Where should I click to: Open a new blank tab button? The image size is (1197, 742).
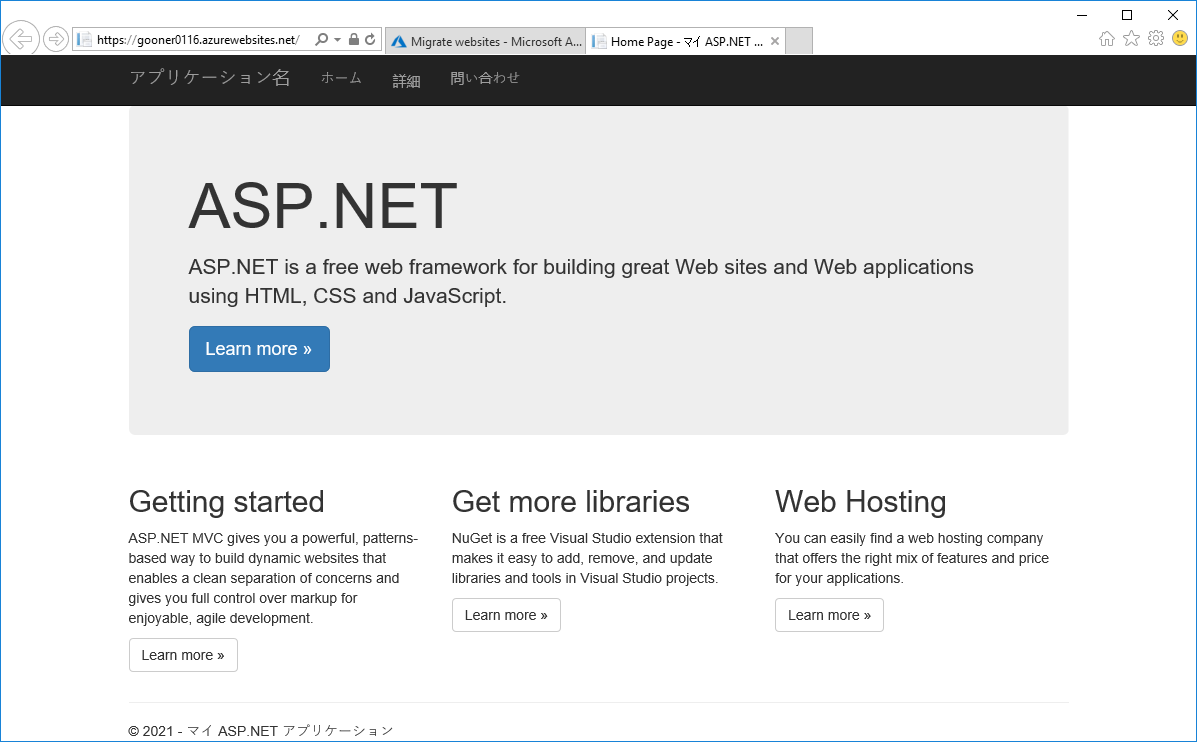[799, 41]
